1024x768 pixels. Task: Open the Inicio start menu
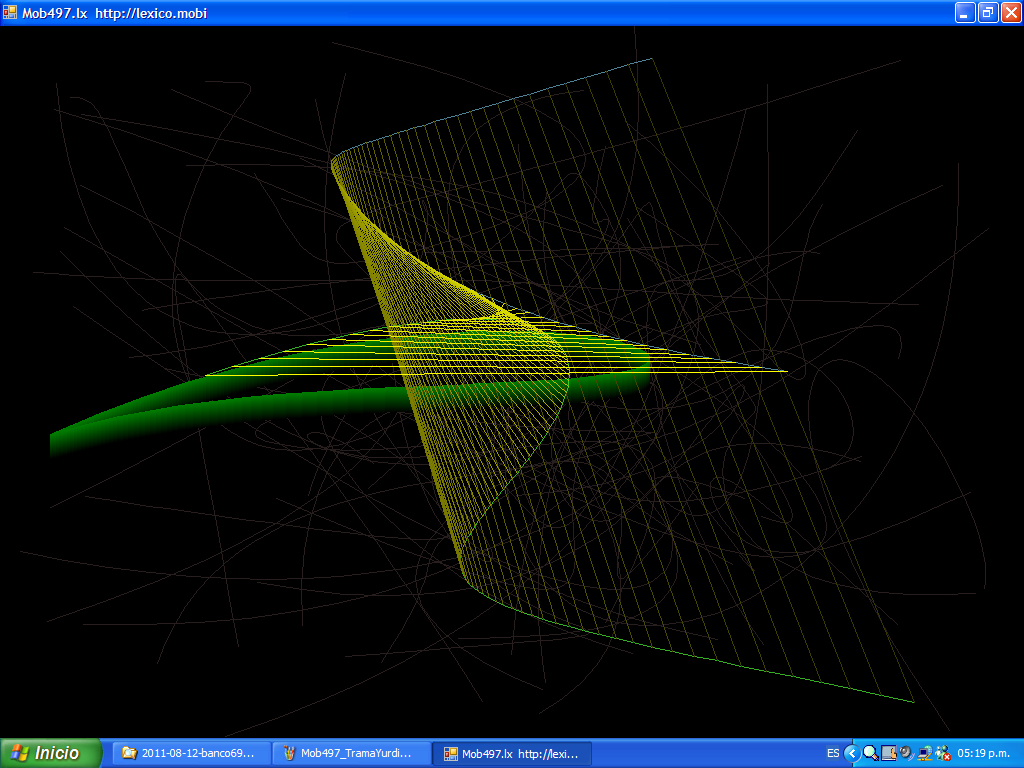[x=51, y=753]
